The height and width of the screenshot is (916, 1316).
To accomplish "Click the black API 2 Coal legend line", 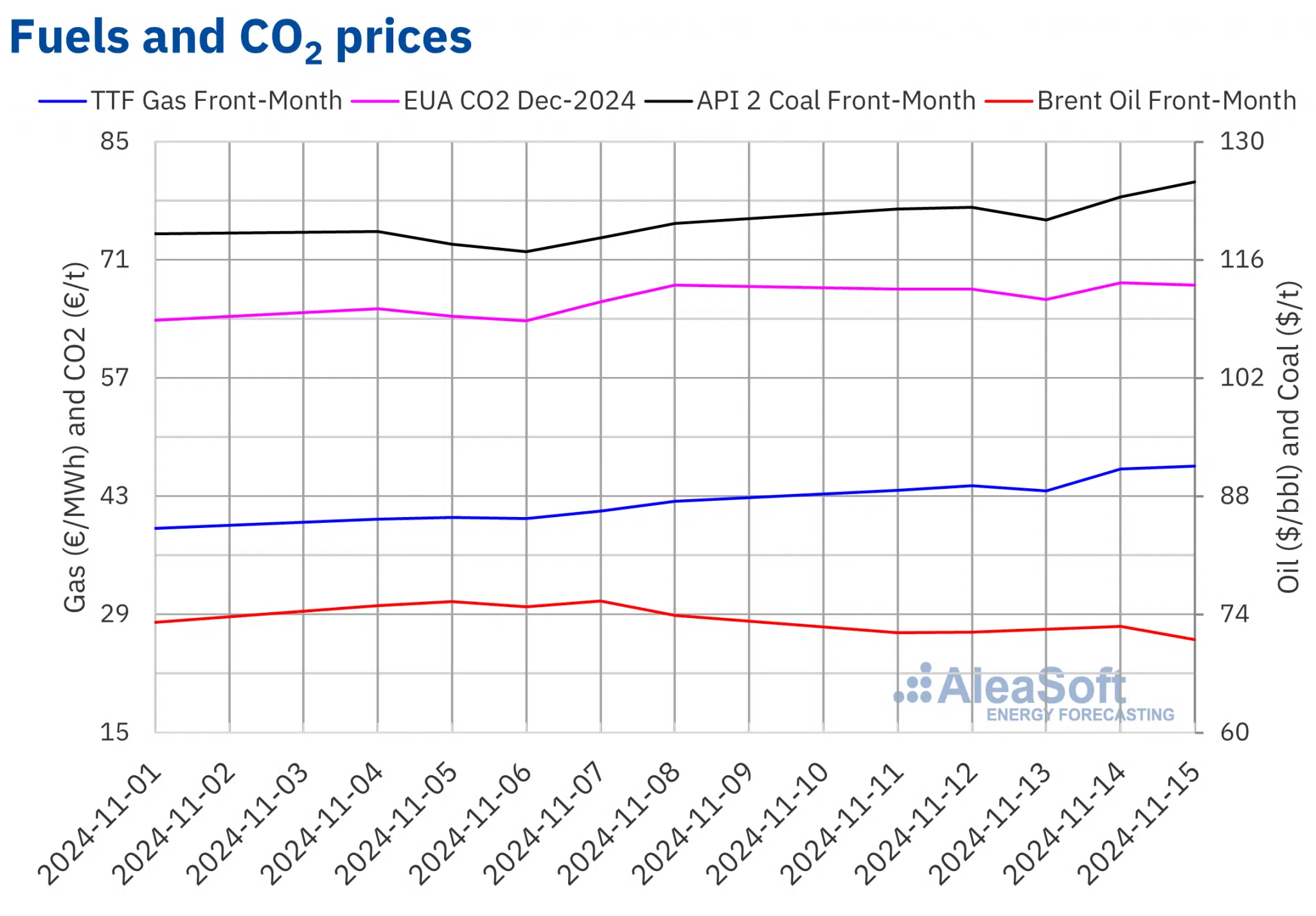I will pyautogui.click(x=668, y=101).
